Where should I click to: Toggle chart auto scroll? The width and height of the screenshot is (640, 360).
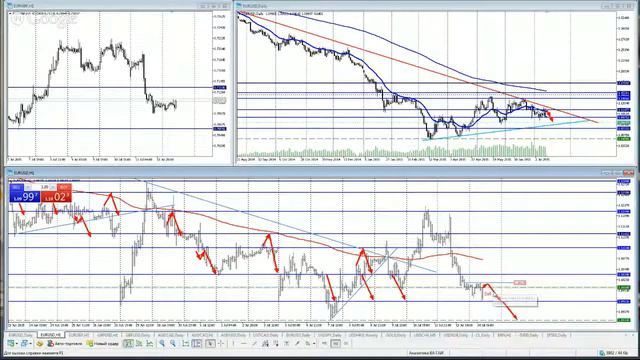(186, 344)
